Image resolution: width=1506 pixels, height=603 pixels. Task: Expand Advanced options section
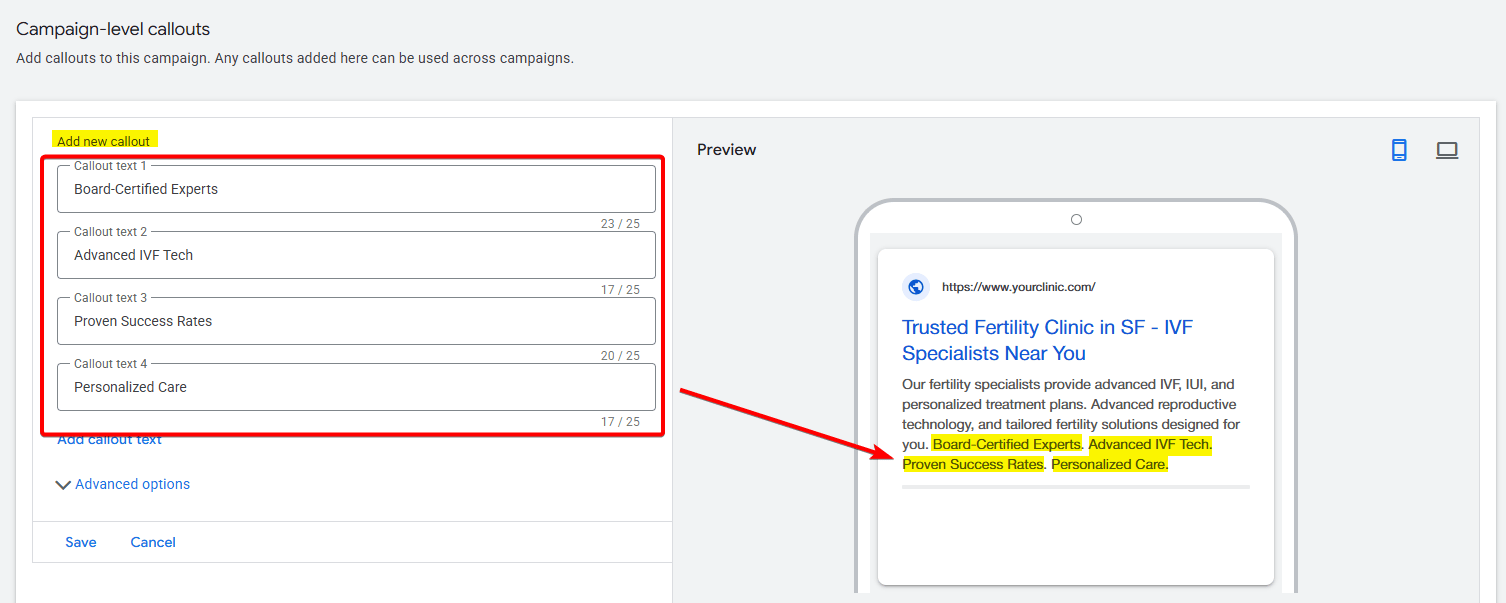[x=123, y=484]
